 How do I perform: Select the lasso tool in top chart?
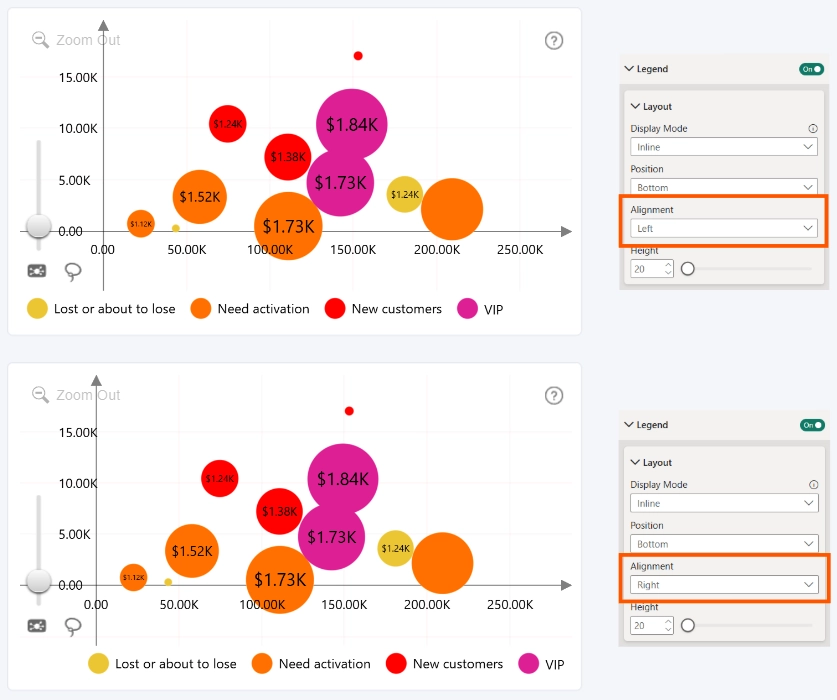point(73,272)
